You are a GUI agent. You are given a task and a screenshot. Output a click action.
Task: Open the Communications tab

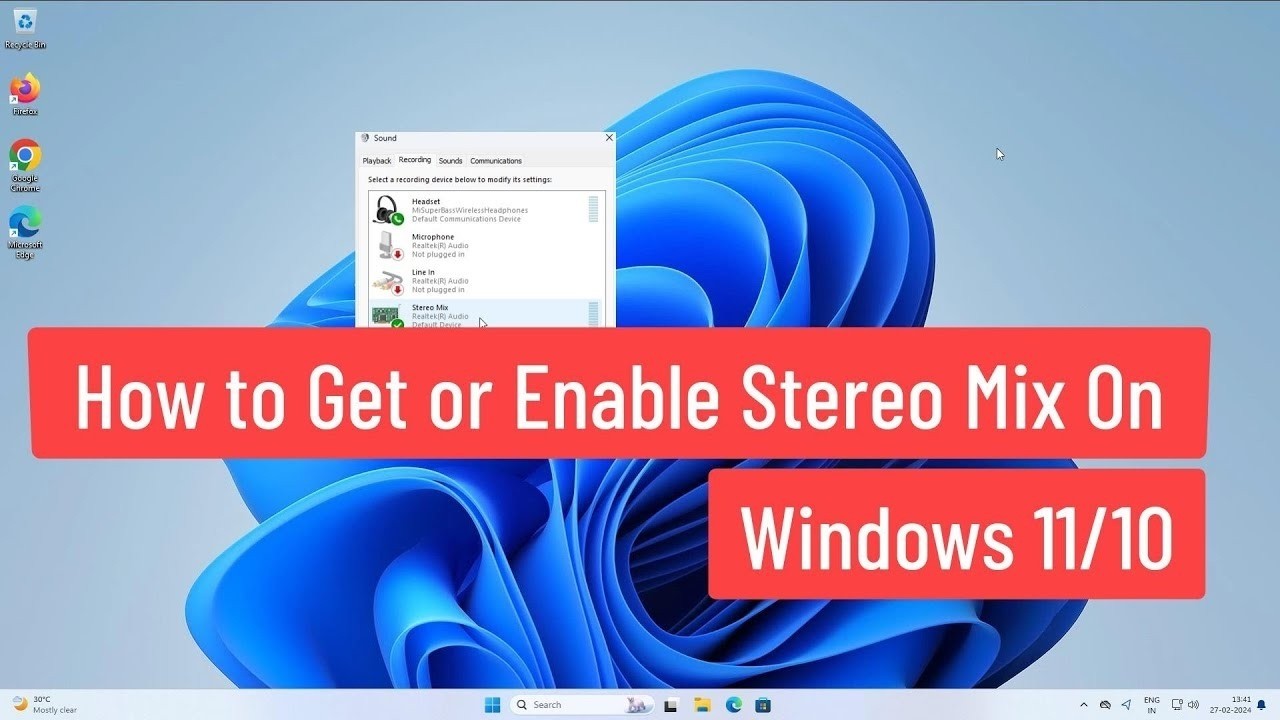pos(496,161)
